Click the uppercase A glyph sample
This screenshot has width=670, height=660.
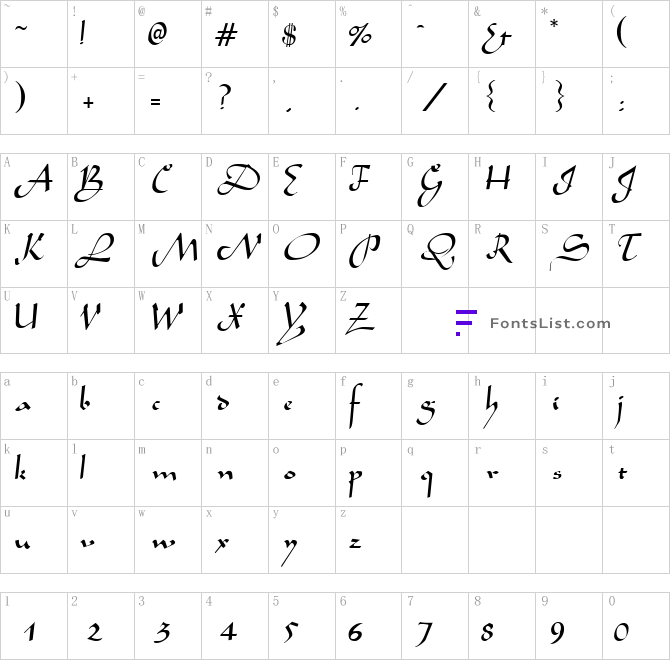[33, 182]
